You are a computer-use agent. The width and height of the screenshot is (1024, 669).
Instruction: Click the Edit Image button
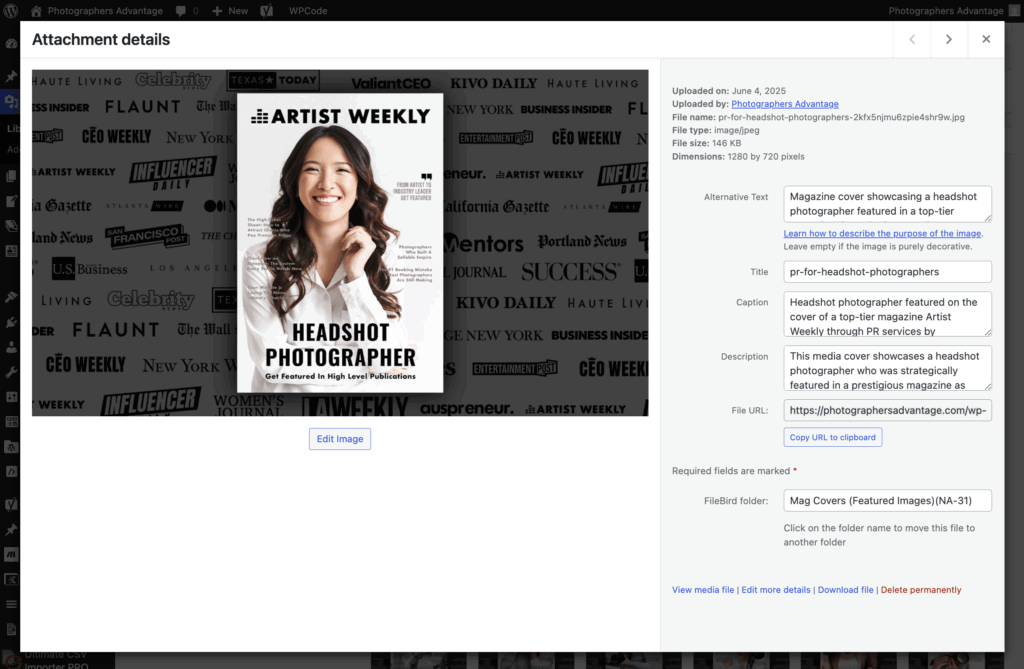340,439
